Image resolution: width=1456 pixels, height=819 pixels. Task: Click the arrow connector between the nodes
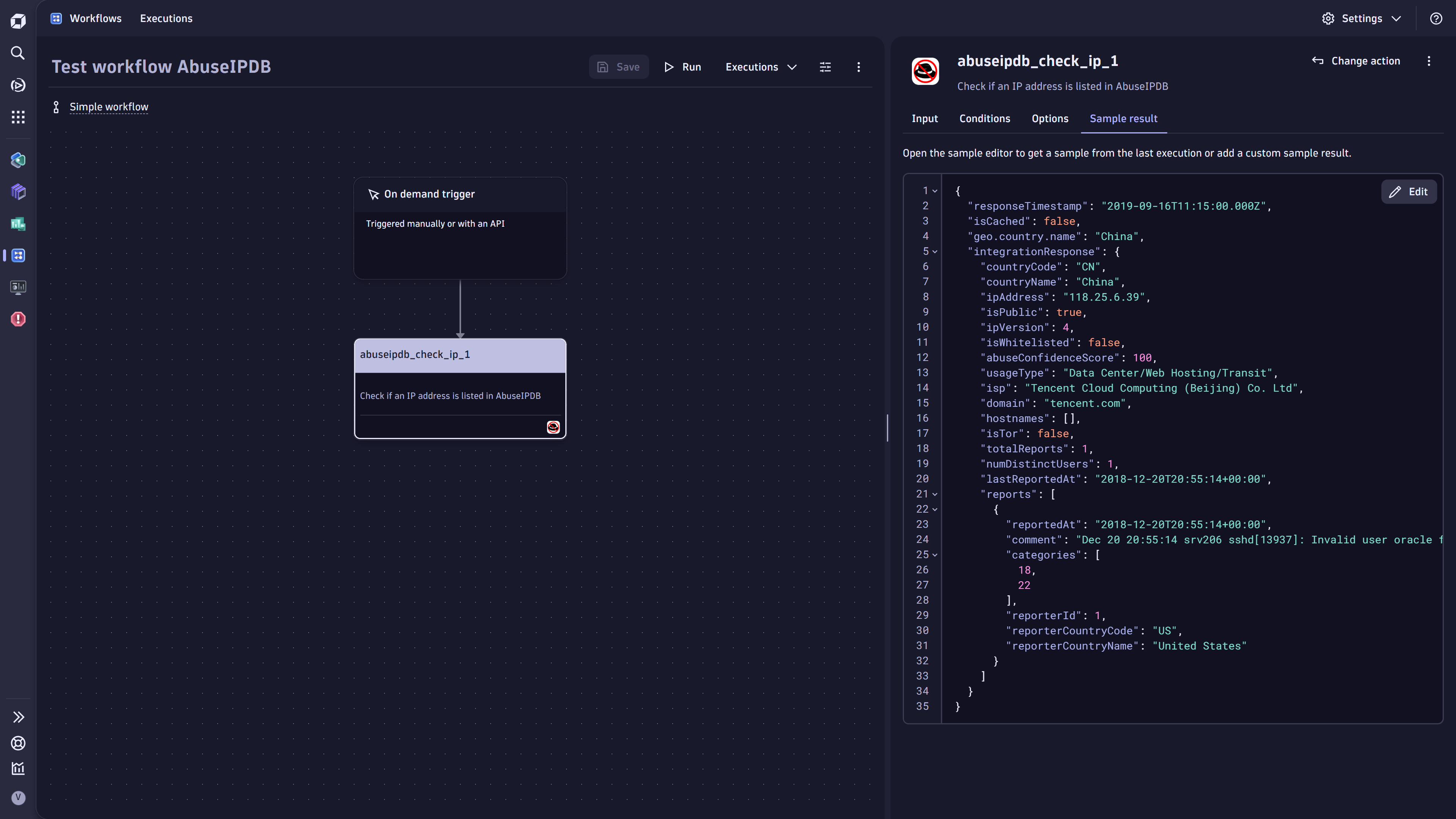[x=460, y=309]
